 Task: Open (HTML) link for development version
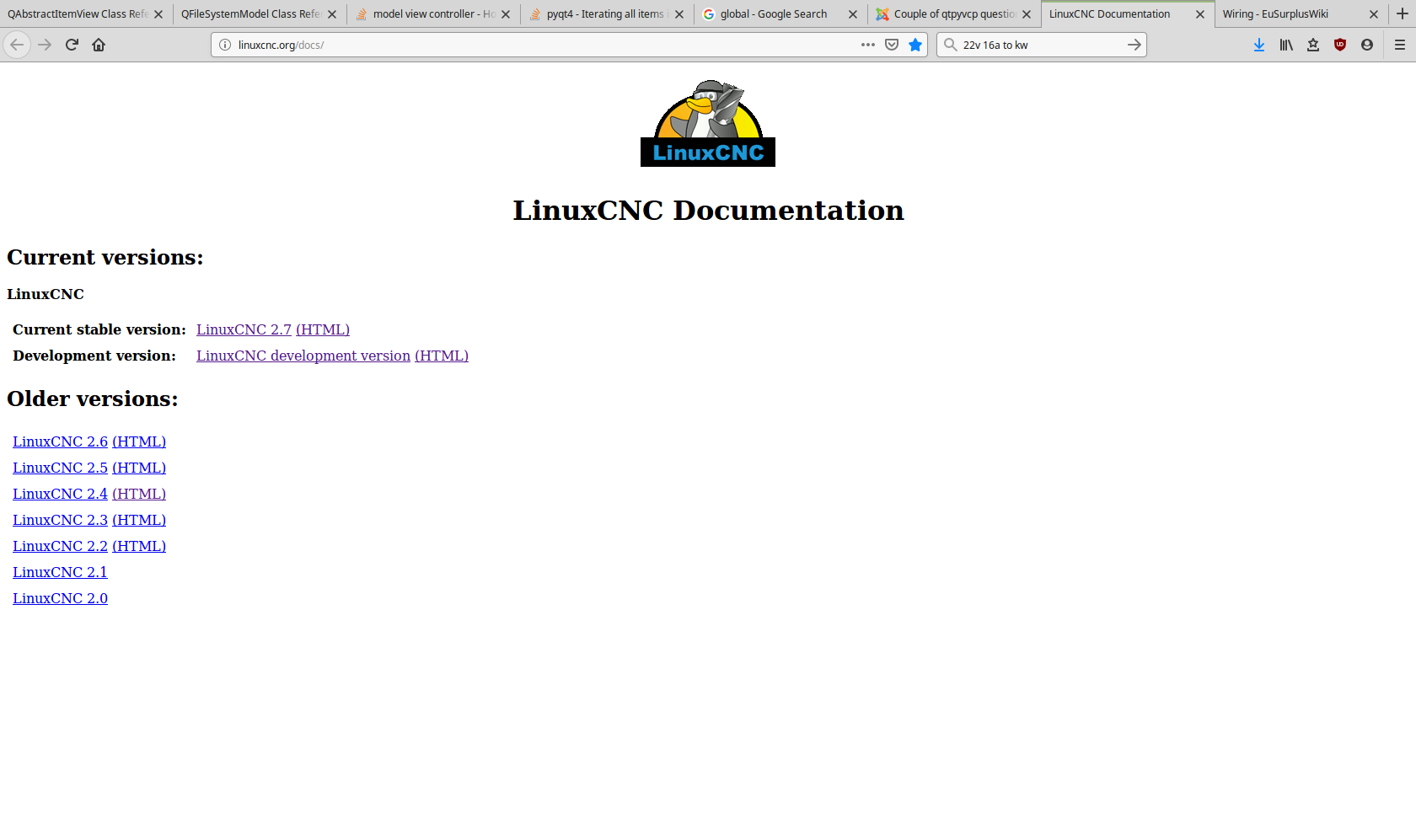[442, 356]
